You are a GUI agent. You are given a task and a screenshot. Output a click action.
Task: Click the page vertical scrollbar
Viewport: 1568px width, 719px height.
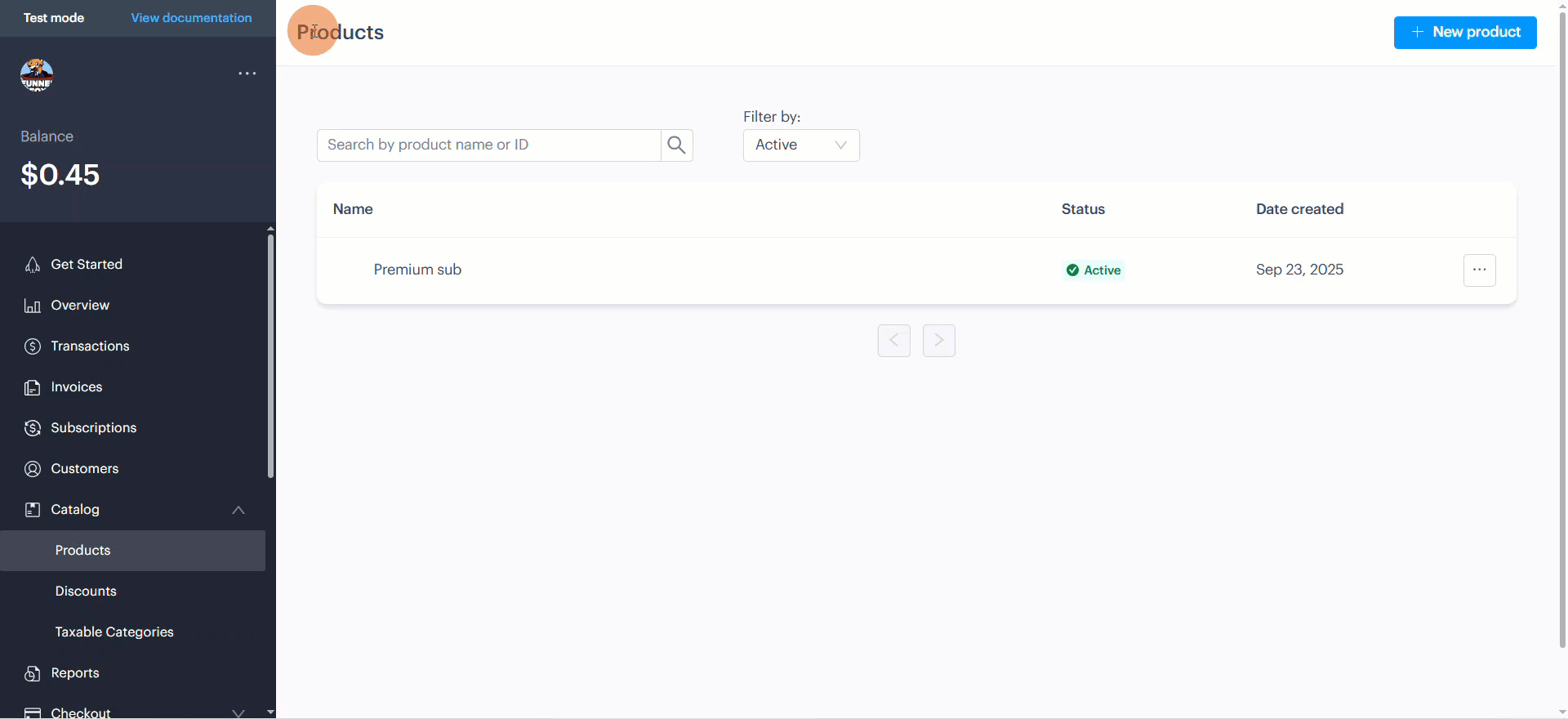(1562, 331)
